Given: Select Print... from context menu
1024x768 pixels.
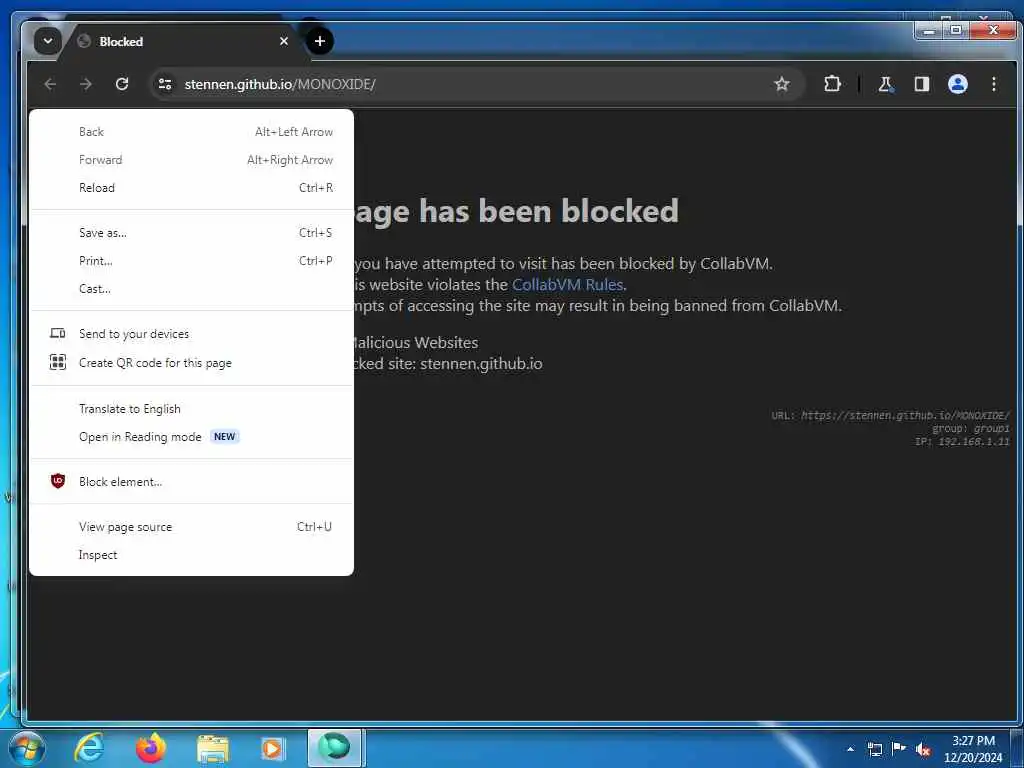Looking at the screenshot, I should pos(191,261).
